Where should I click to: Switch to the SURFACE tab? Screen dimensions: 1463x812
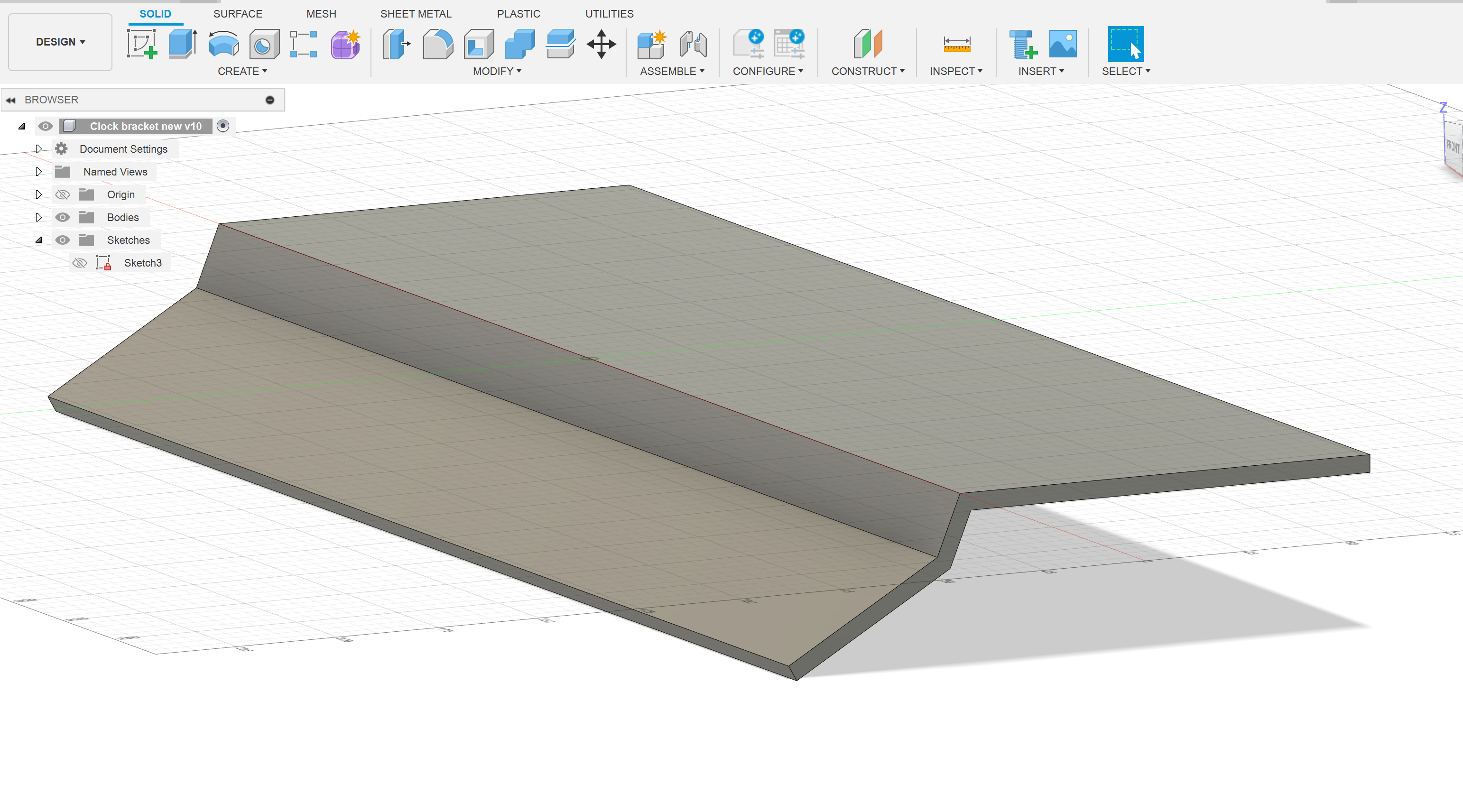point(237,14)
